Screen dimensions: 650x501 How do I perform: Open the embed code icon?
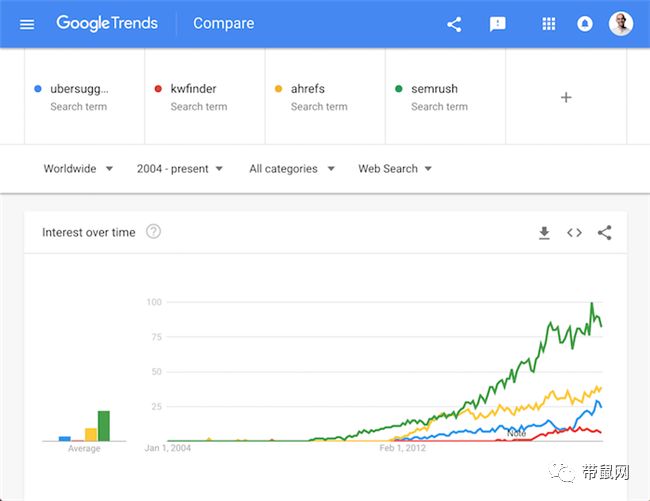(x=574, y=233)
